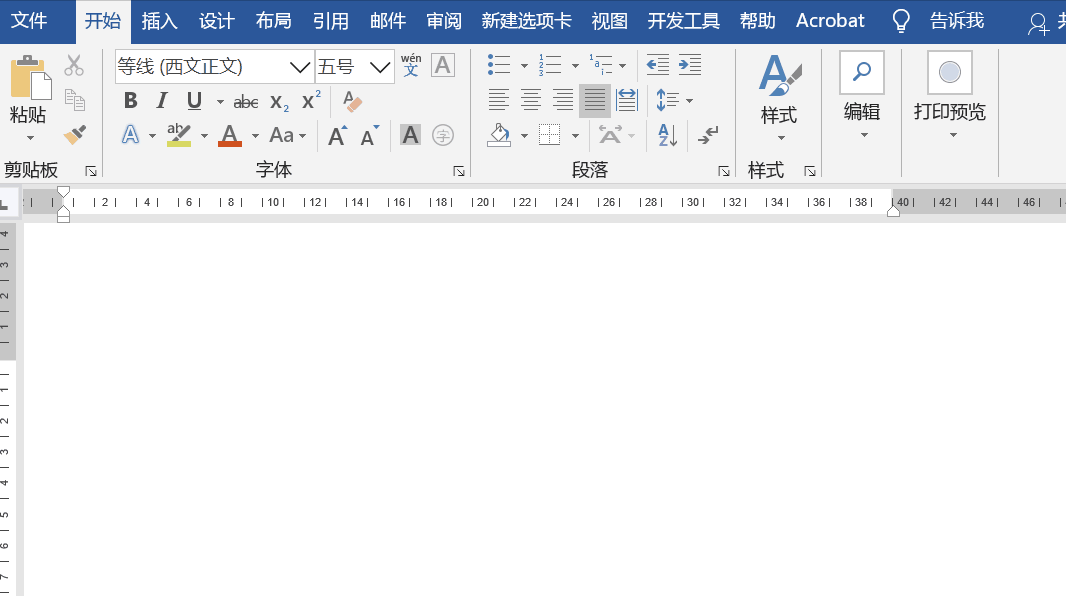Viewport: 1066px width, 596px height.
Task: Open the font size dropdown
Action: 381,65
